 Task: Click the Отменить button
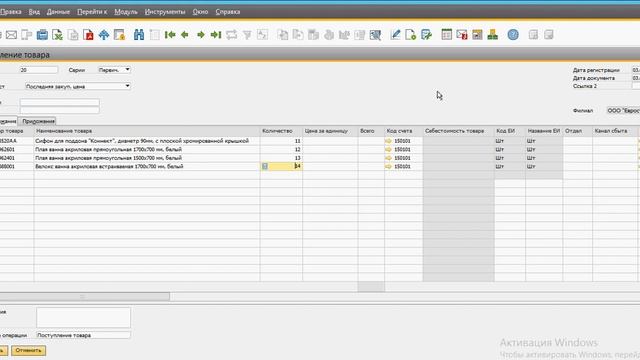click(x=28, y=350)
